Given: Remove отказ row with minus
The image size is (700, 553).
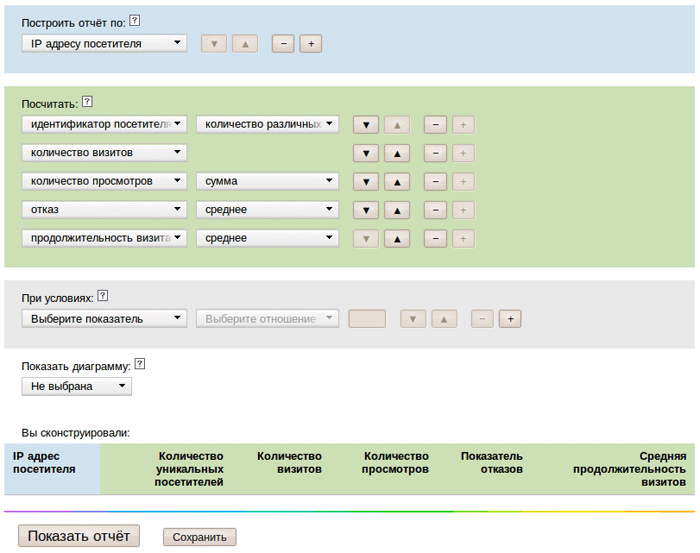Looking at the screenshot, I should click(x=435, y=210).
